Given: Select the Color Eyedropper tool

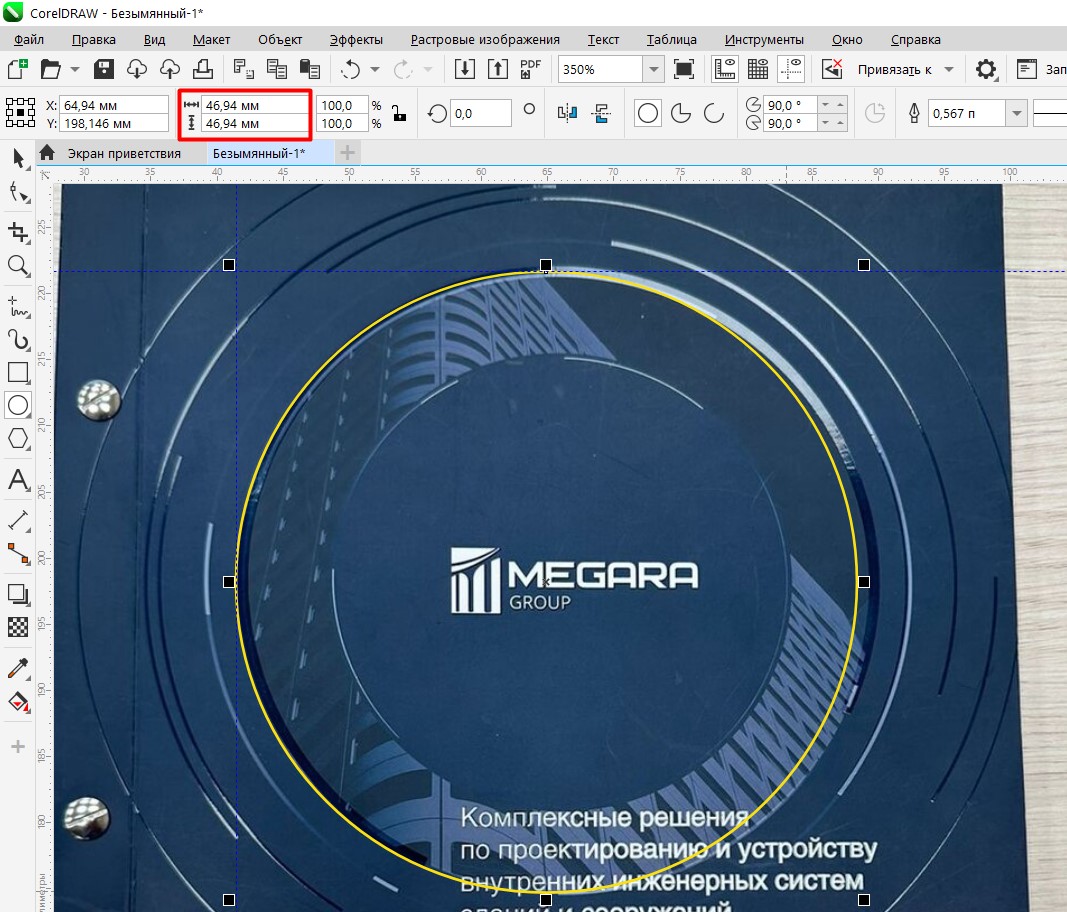Looking at the screenshot, I should click(18, 668).
